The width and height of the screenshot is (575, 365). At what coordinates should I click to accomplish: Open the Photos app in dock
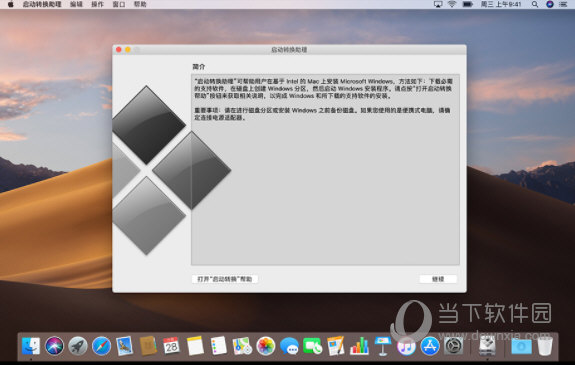pyautogui.click(x=265, y=346)
